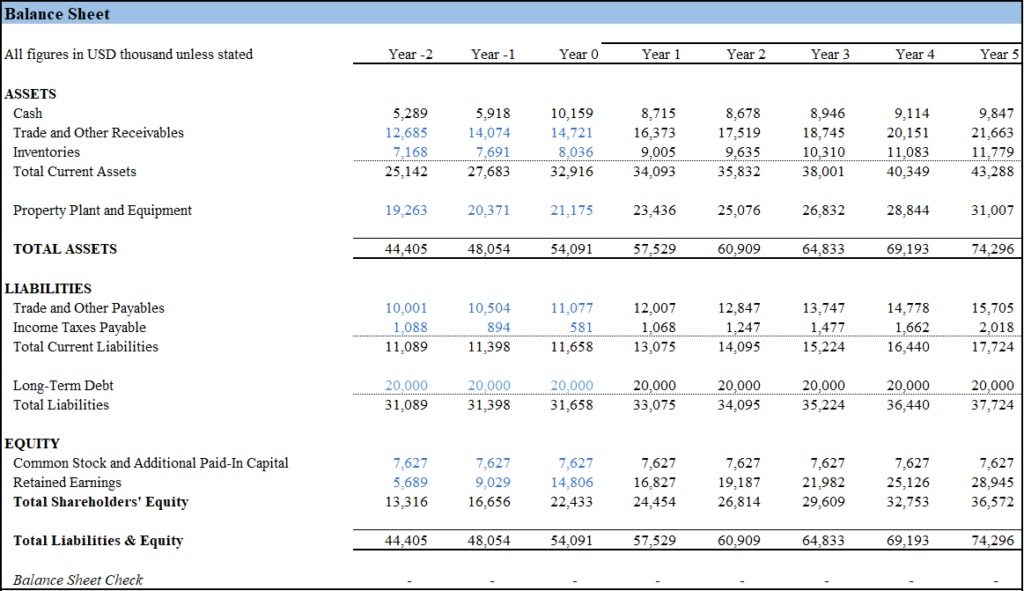Click Total Liabilities value for Year 5
This screenshot has width=1024, height=591.
click(x=996, y=405)
